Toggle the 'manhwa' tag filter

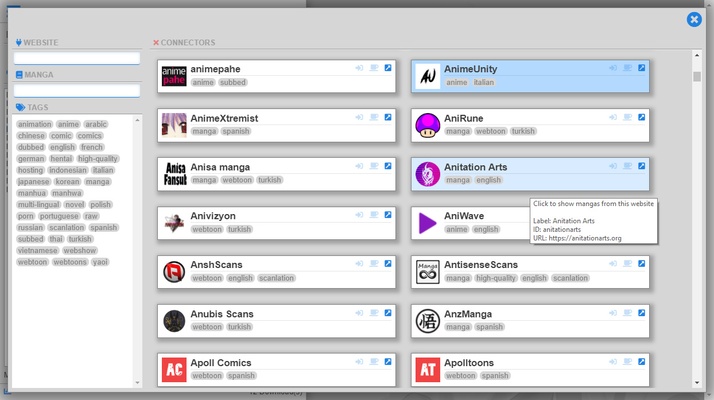(66, 193)
